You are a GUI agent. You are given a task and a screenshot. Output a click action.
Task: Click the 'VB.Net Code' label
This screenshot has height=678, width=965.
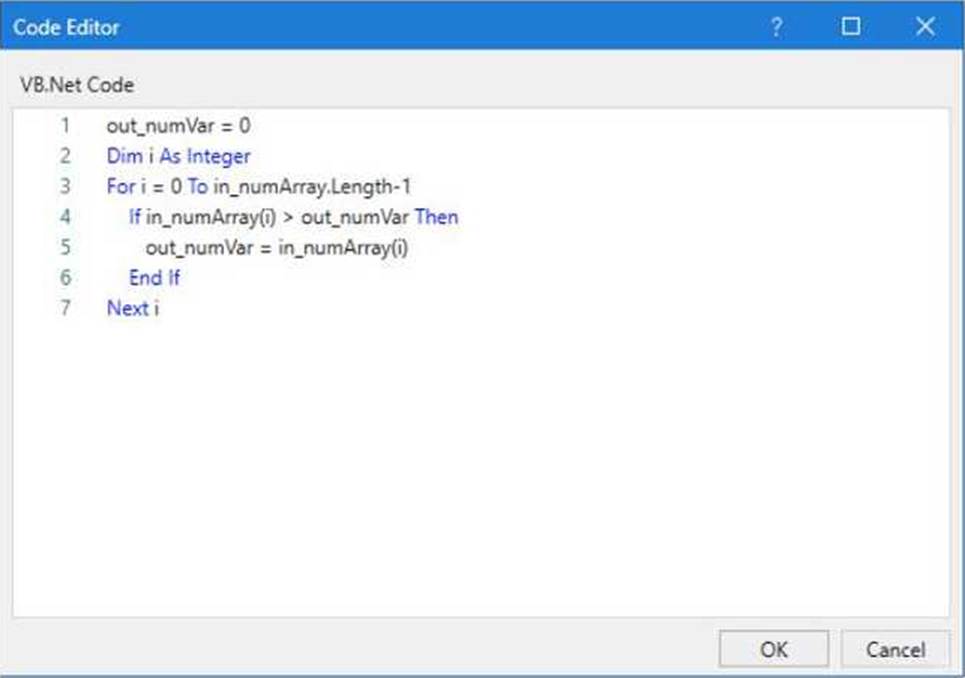tap(77, 86)
